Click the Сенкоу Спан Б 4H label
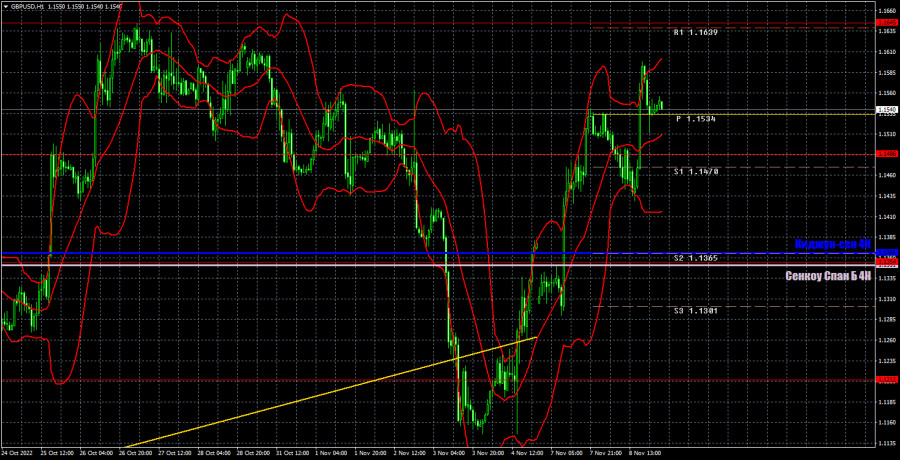 point(828,277)
